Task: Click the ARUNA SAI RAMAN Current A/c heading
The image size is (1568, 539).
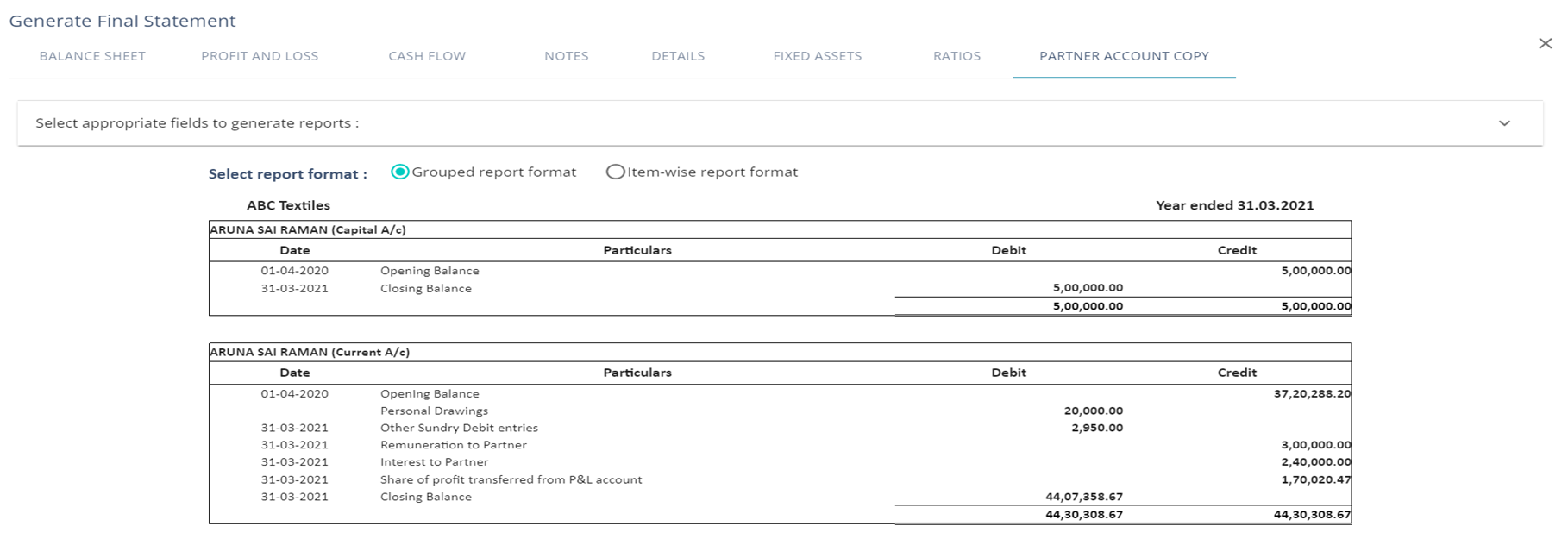Action: pos(310,353)
